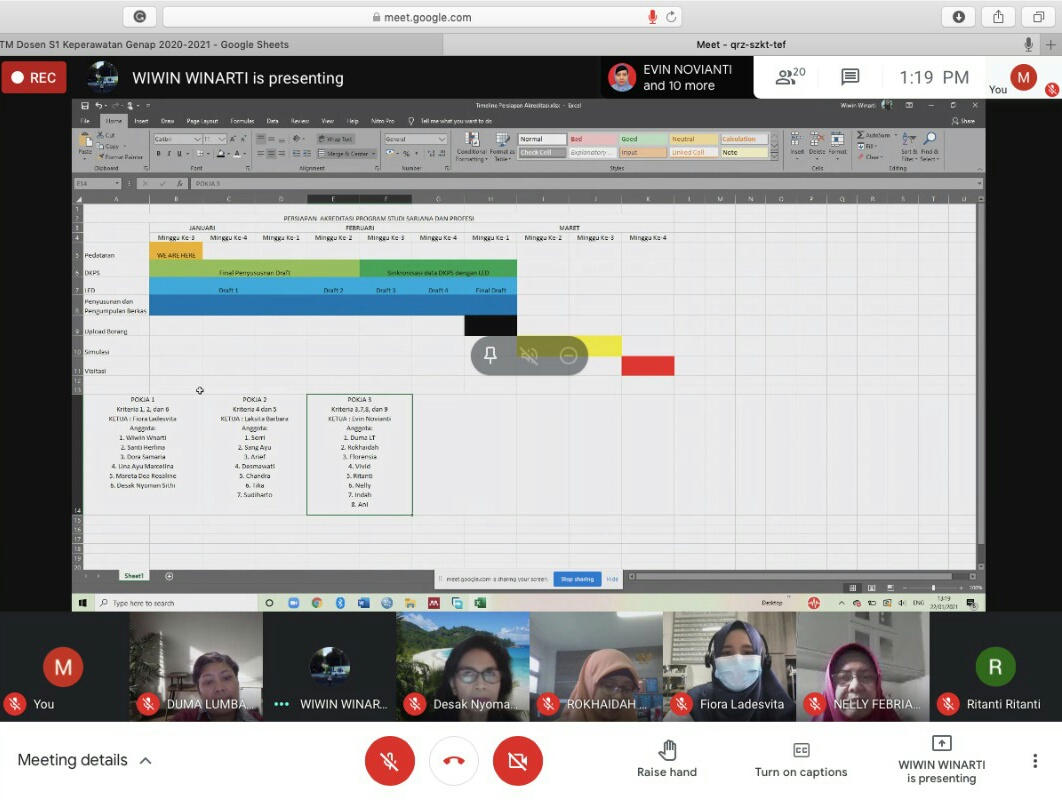This screenshot has width=1062, height=800.
Task: Click the Raise hand icon
Action: (667, 751)
